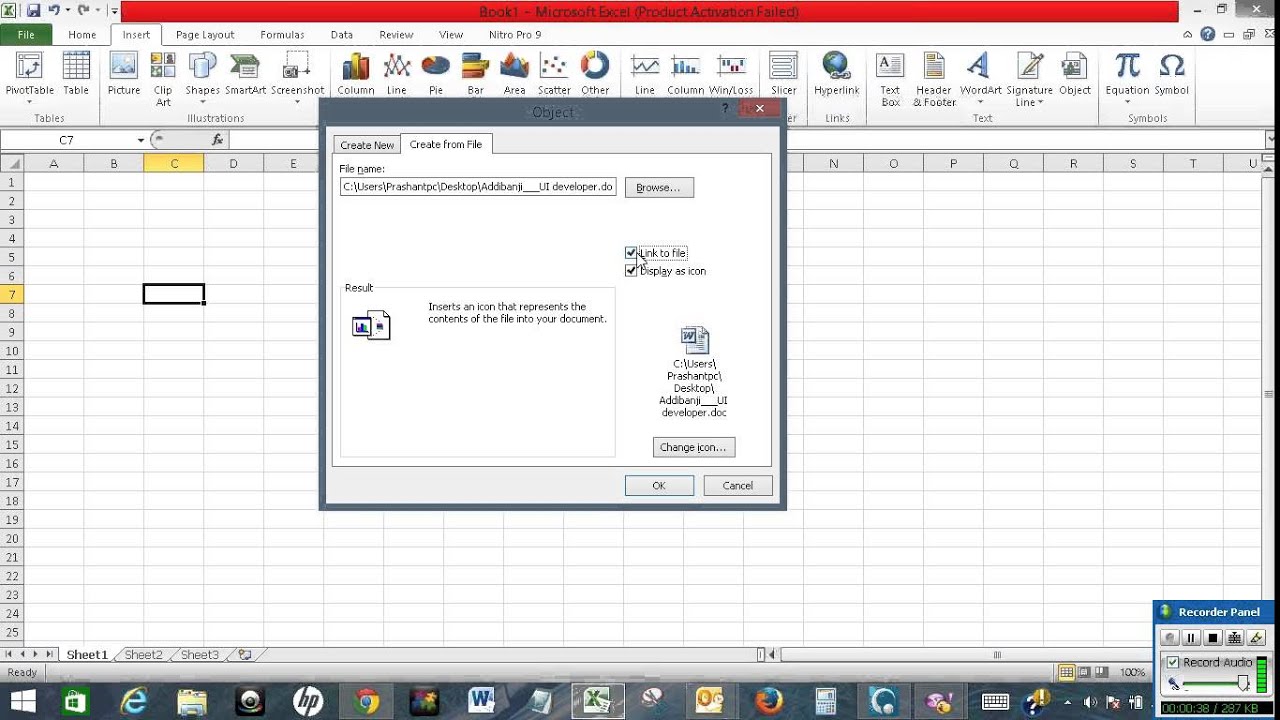
Task: Open Clip Art from Illustrations
Action: tap(163, 78)
